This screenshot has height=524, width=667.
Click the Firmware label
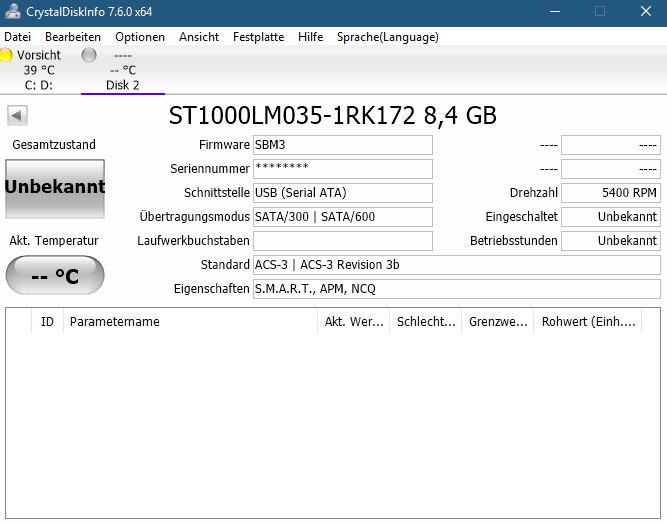(224, 145)
